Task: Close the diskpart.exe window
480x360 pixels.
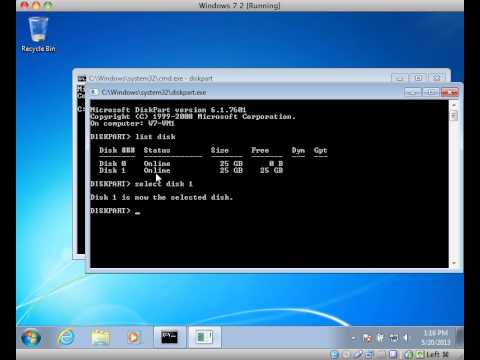Action: (x=449, y=92)
